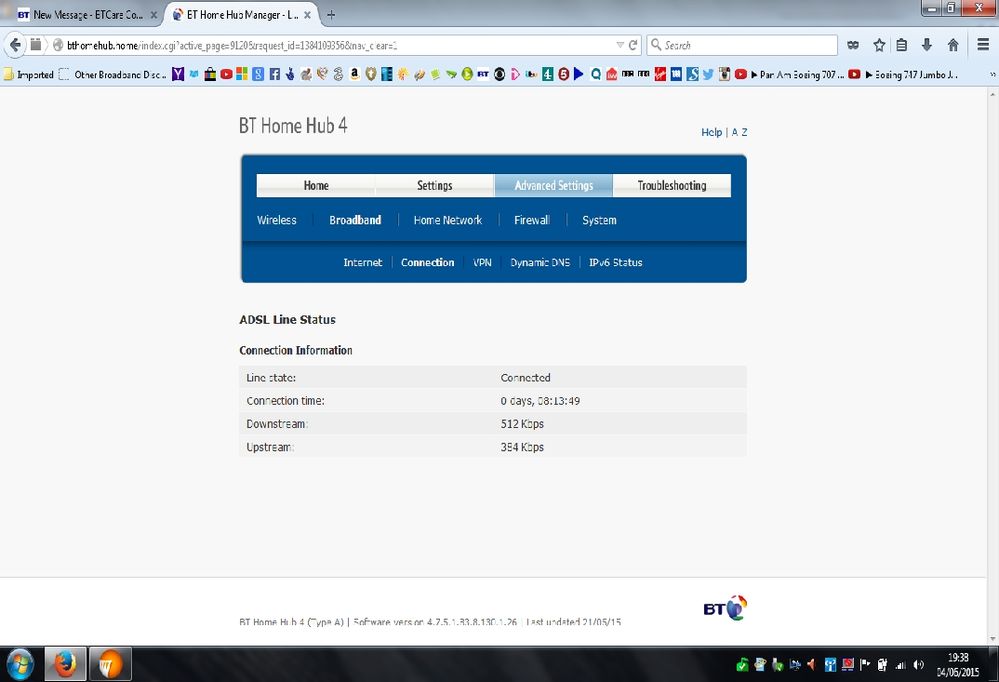Image resolution: width=999 pixels, height=682 pixels.
Task: Open the Imported bookmarks folder
Action: (29, 75)
